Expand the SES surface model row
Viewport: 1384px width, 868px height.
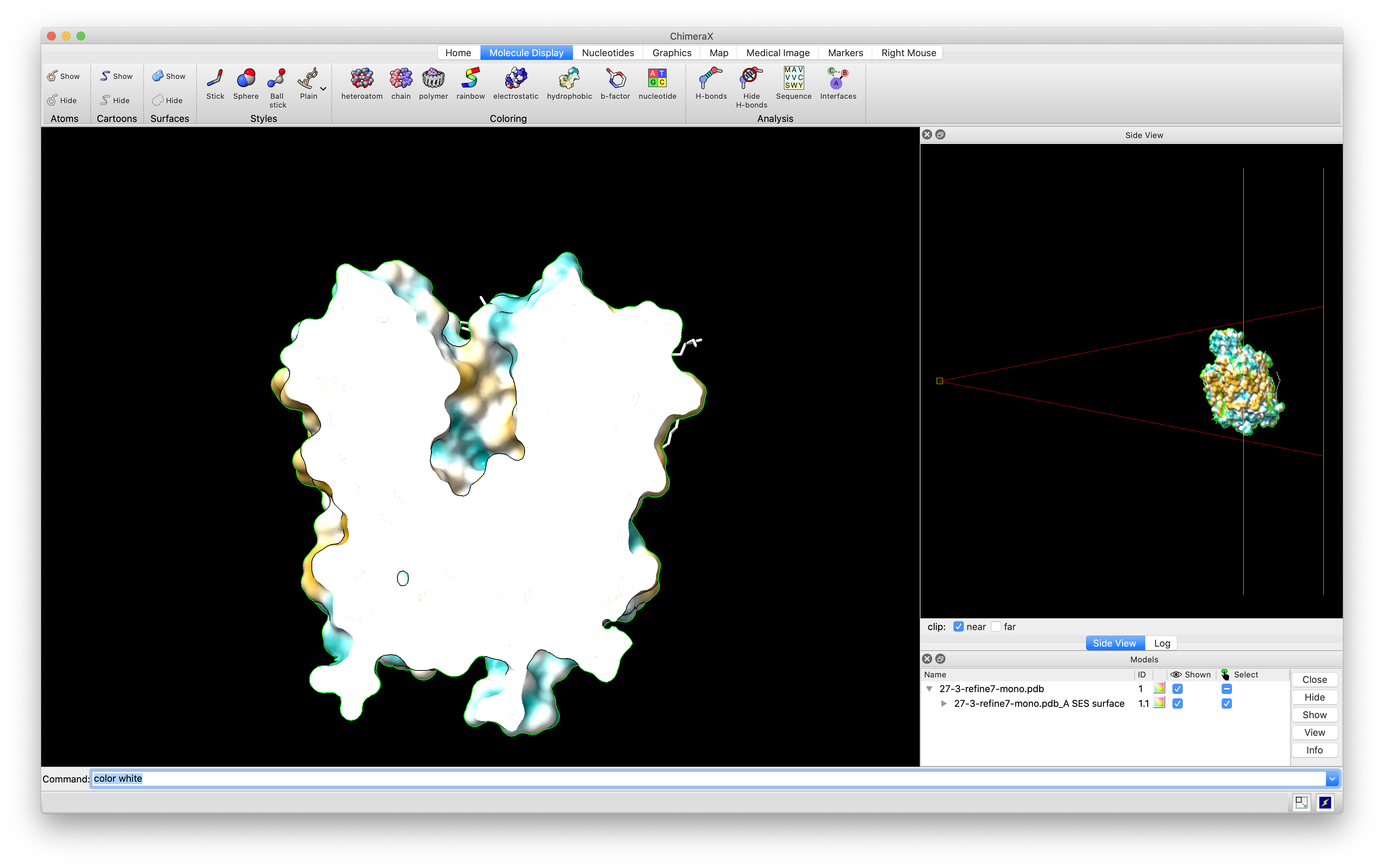[x=944, y=703]
